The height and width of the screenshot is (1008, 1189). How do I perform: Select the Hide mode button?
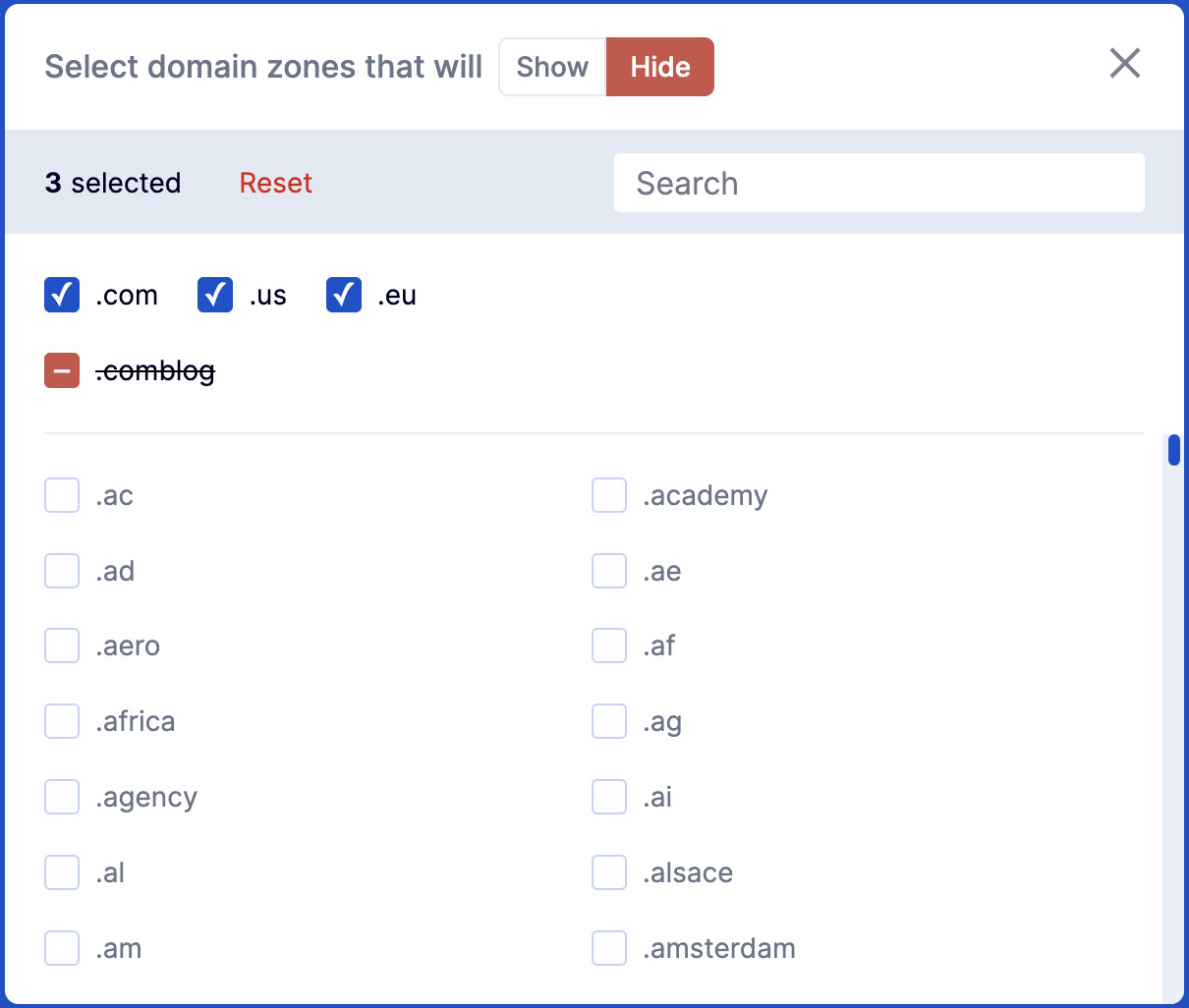click(x=660, y=67)
